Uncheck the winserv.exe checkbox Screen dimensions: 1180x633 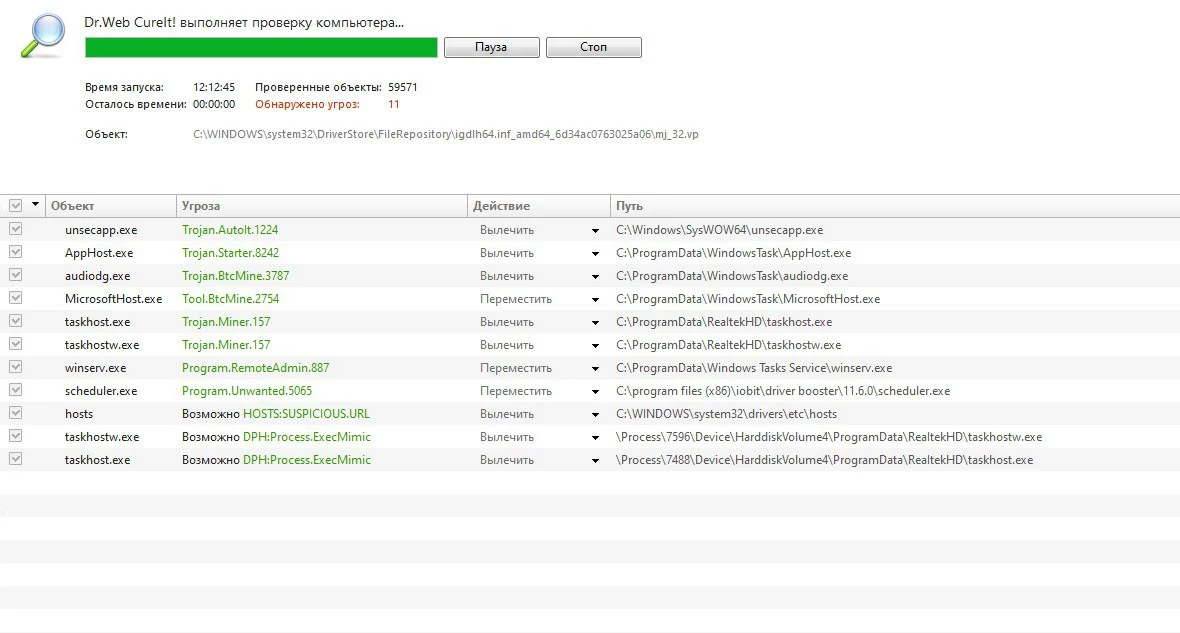[x=15, y=367]
